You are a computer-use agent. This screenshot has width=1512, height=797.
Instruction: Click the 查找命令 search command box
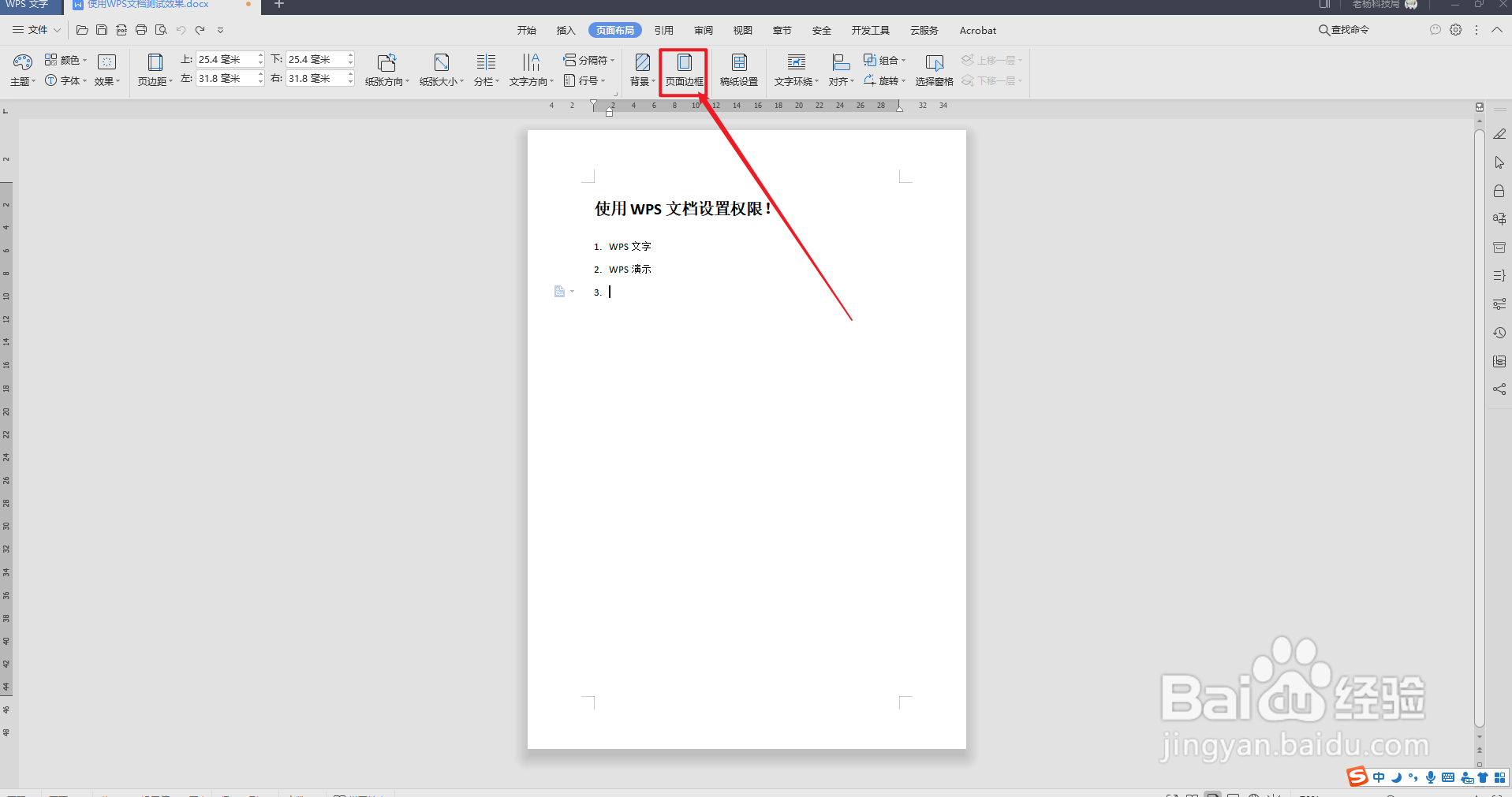pyautogui.click(x=1344, y=30)
